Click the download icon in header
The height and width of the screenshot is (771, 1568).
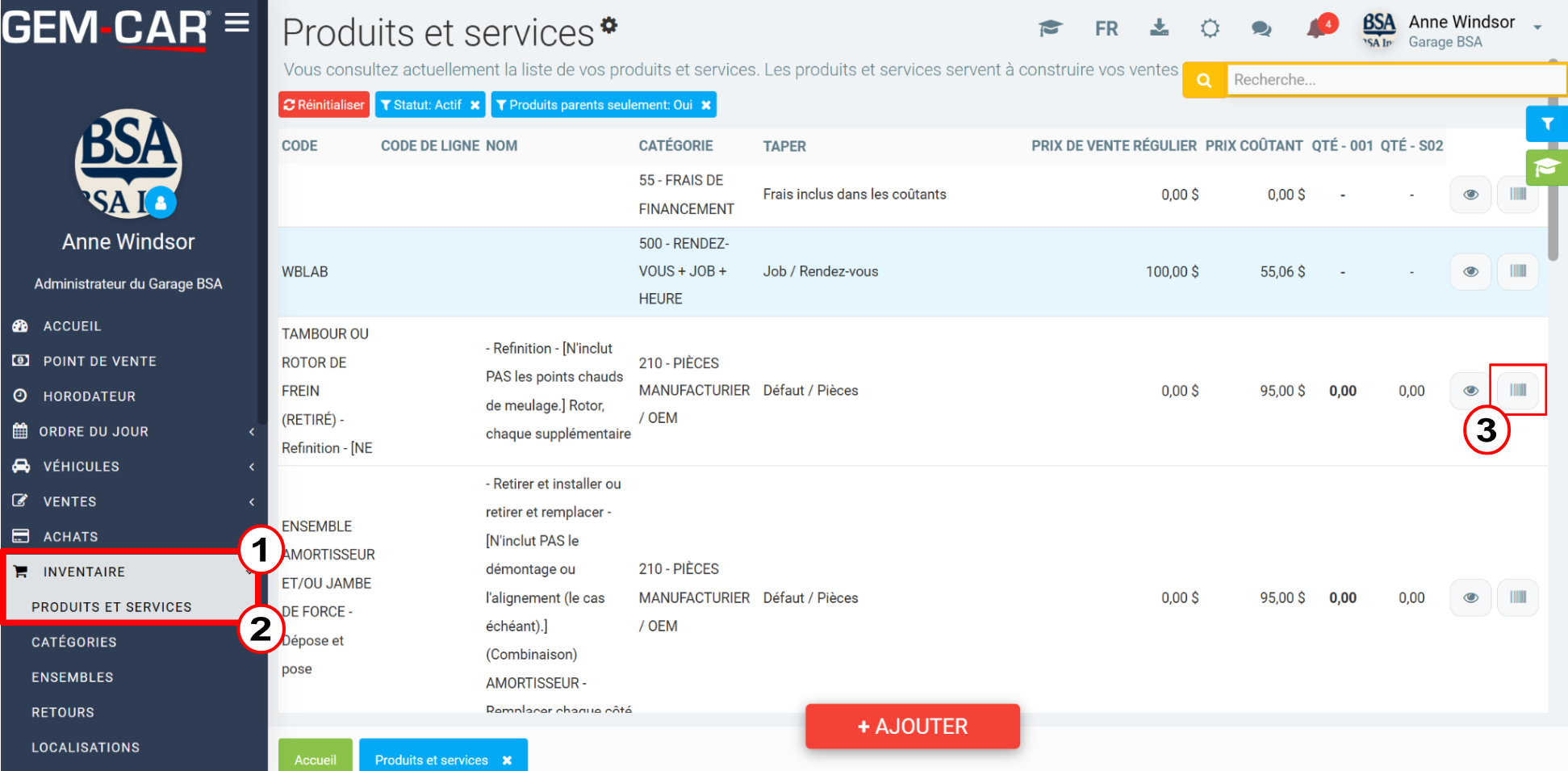[1159, 28]
